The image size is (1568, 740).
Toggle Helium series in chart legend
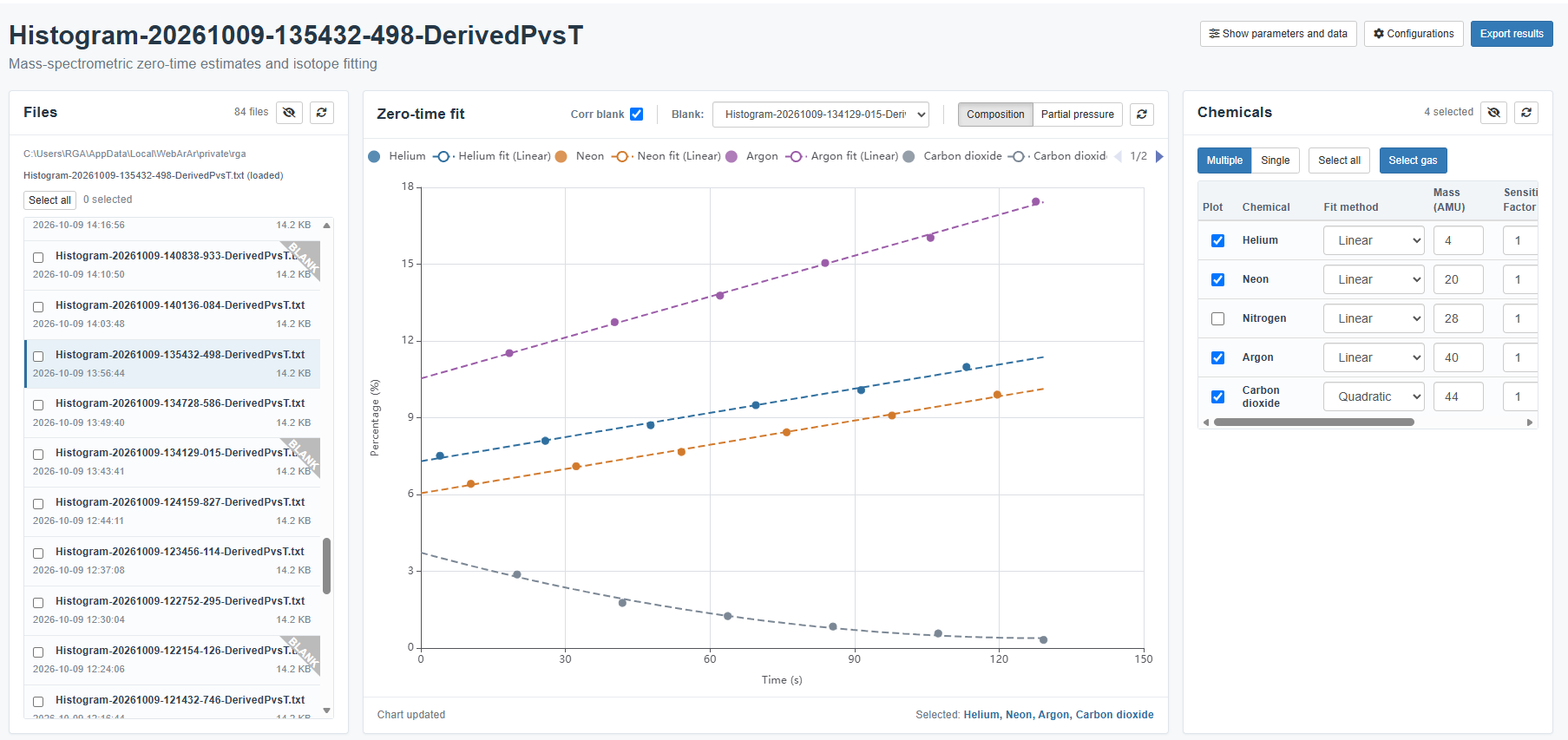[397, 156]
